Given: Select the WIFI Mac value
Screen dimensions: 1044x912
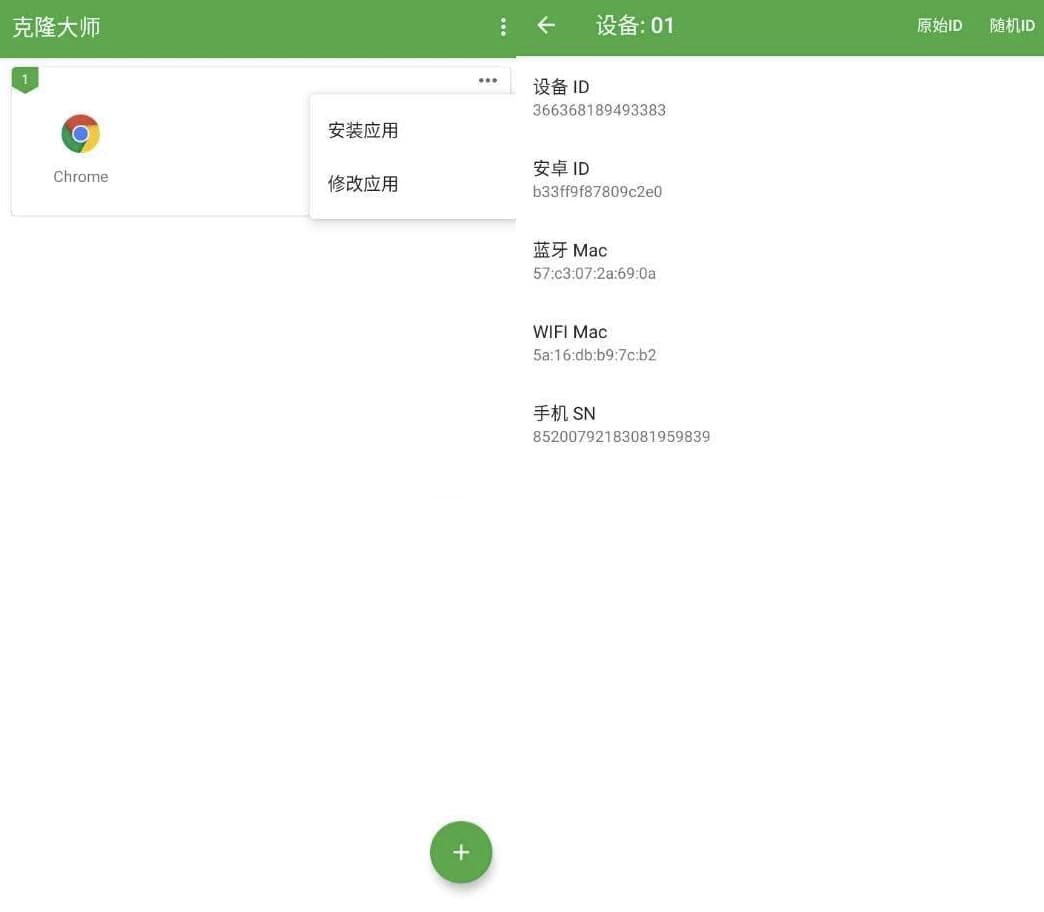Looking at the screenshot, I should [x=595, y=355].
